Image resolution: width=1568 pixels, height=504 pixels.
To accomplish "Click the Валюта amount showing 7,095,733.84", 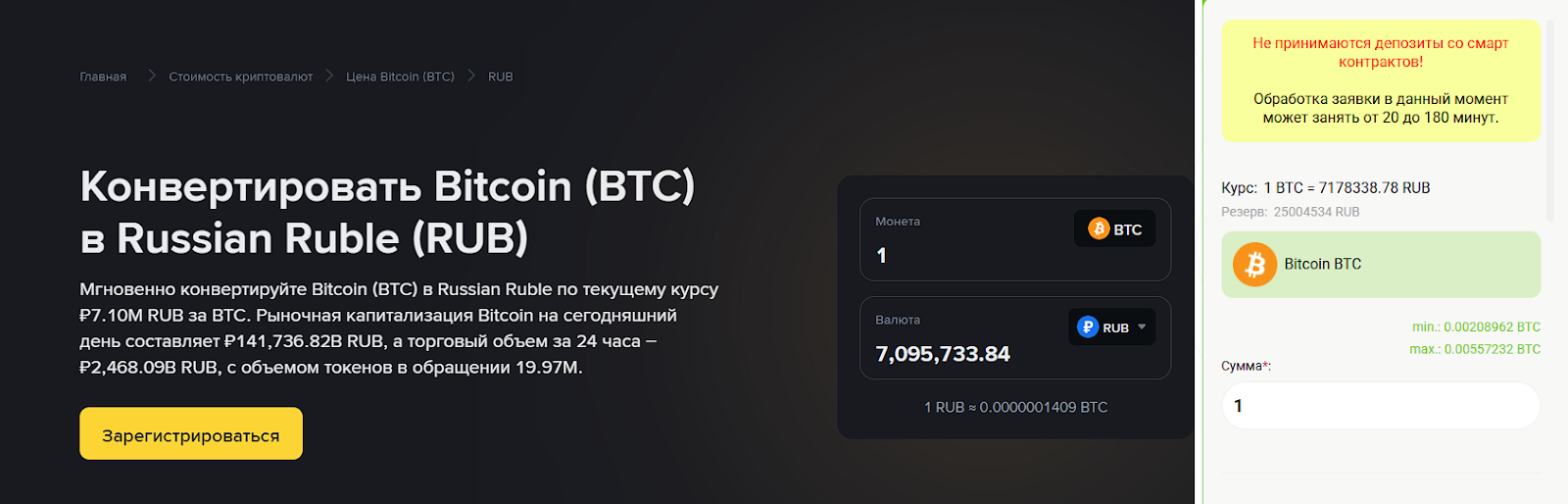I will pyautogui.click(x=943, y=354).
